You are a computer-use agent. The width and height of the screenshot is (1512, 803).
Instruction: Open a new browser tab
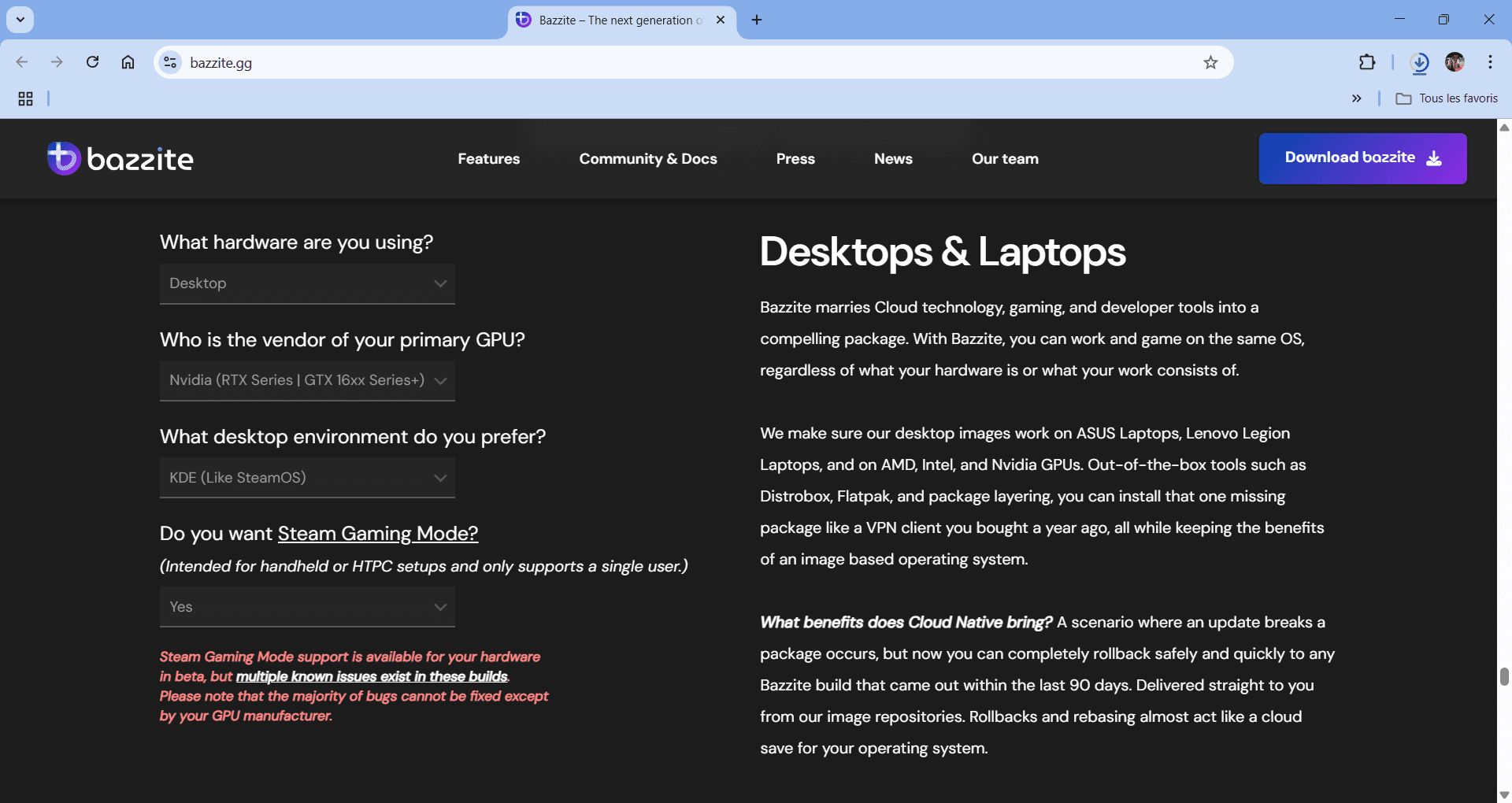point(757,20)
